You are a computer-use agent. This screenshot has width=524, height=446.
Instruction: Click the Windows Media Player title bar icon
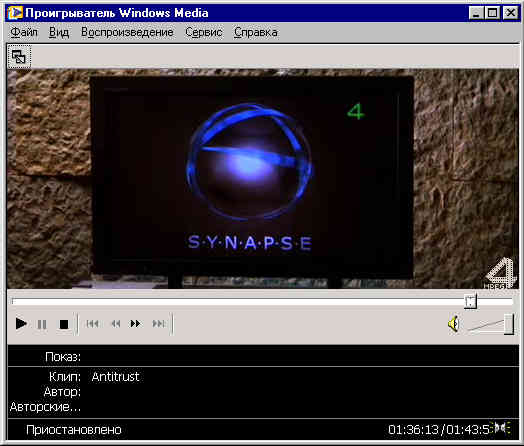tap(15, 13)
